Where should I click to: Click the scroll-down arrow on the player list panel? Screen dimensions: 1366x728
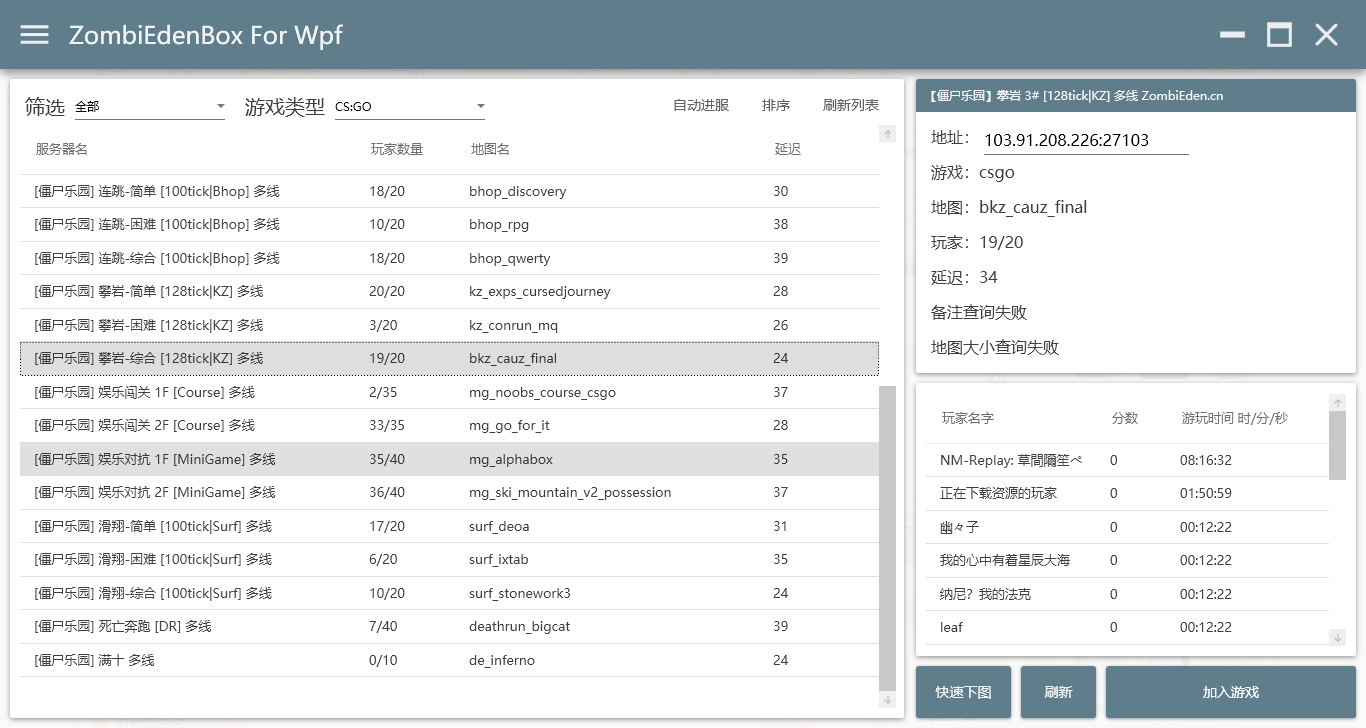[1338, 637]
